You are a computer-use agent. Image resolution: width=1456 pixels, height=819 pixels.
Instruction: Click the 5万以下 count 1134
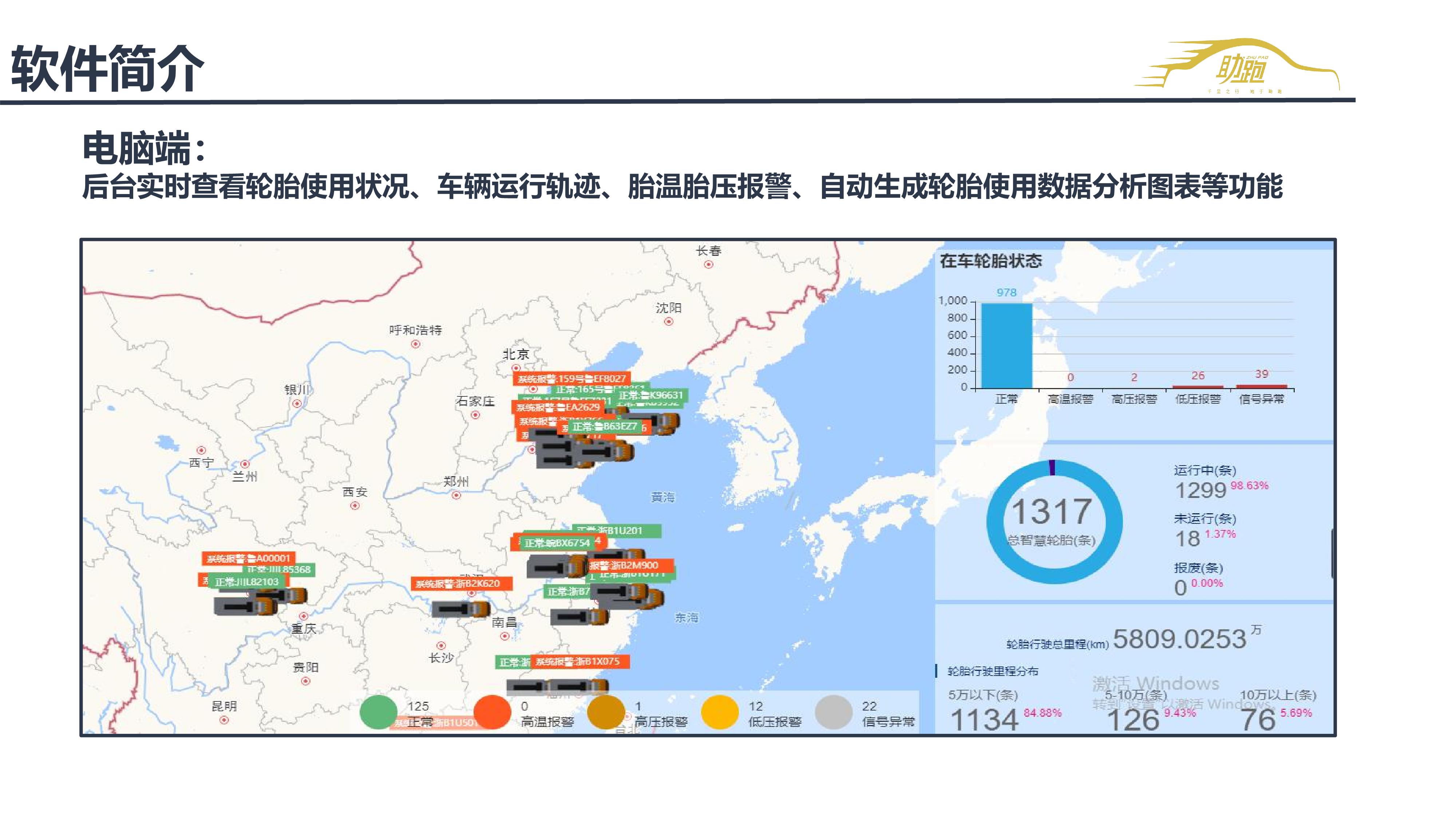(985, 720)
